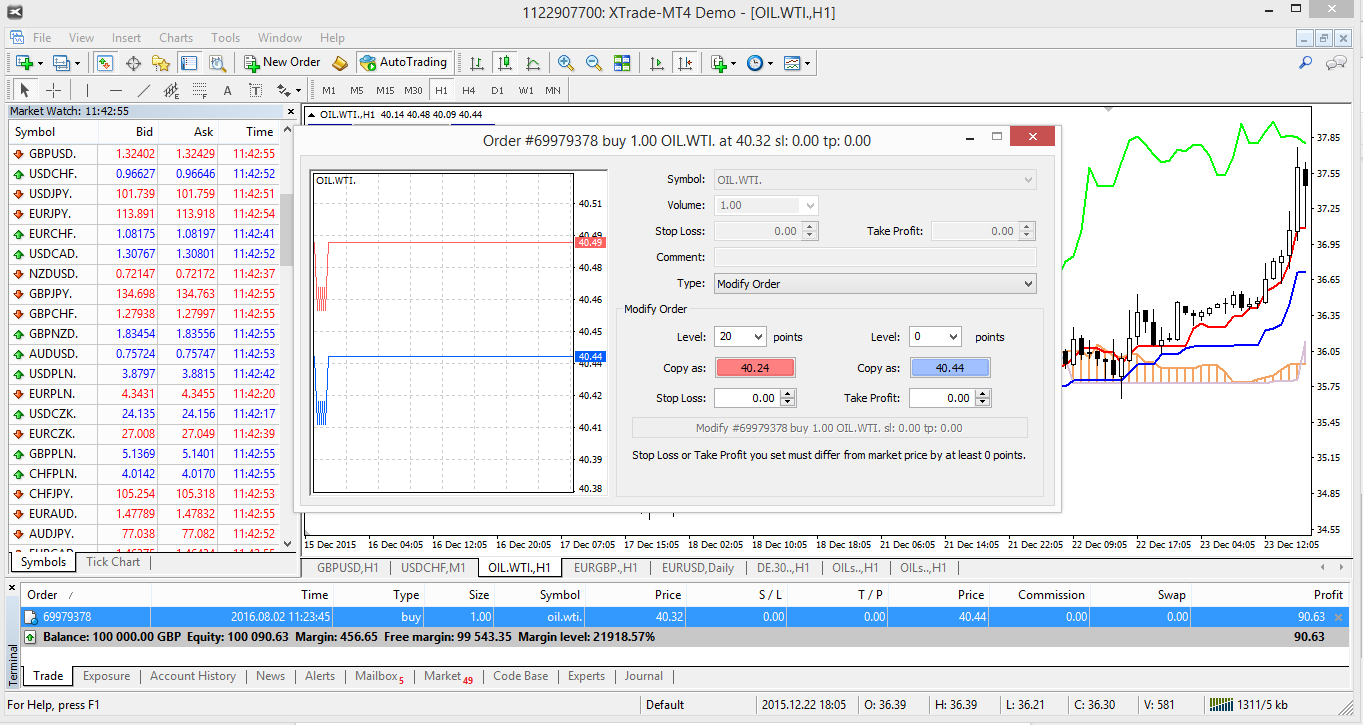Viewport: 1363px width, 725px height.
Task: Click the red Copy as 40.24 button
Action: (x=757, y=367)
